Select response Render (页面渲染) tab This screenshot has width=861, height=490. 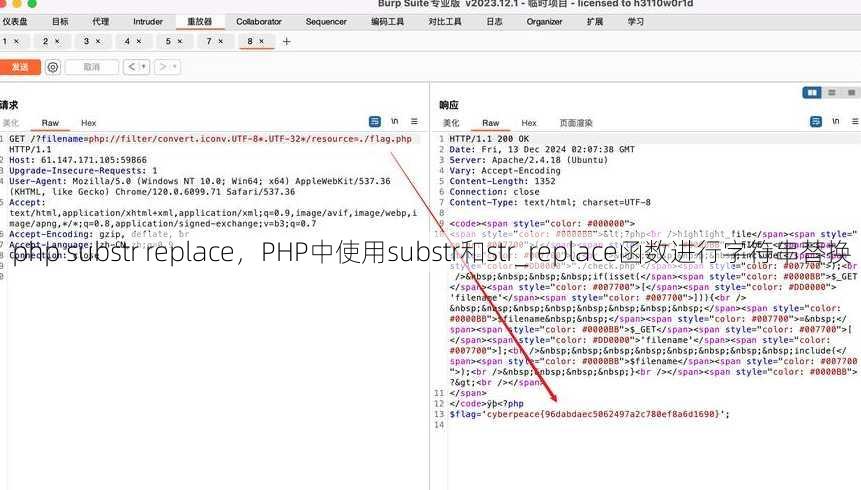(576, 122)
